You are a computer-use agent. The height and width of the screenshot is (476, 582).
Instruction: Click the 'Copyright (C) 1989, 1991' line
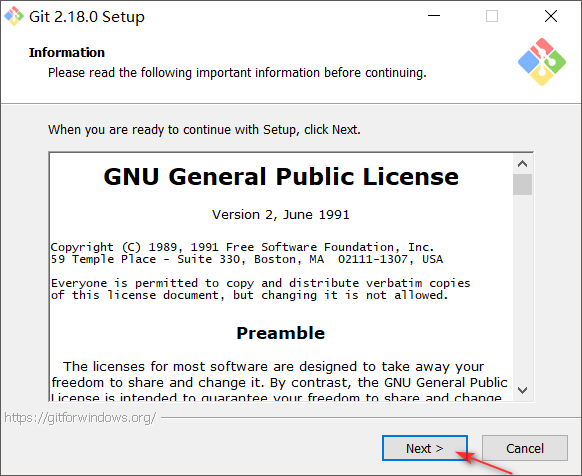click(242, 247)
